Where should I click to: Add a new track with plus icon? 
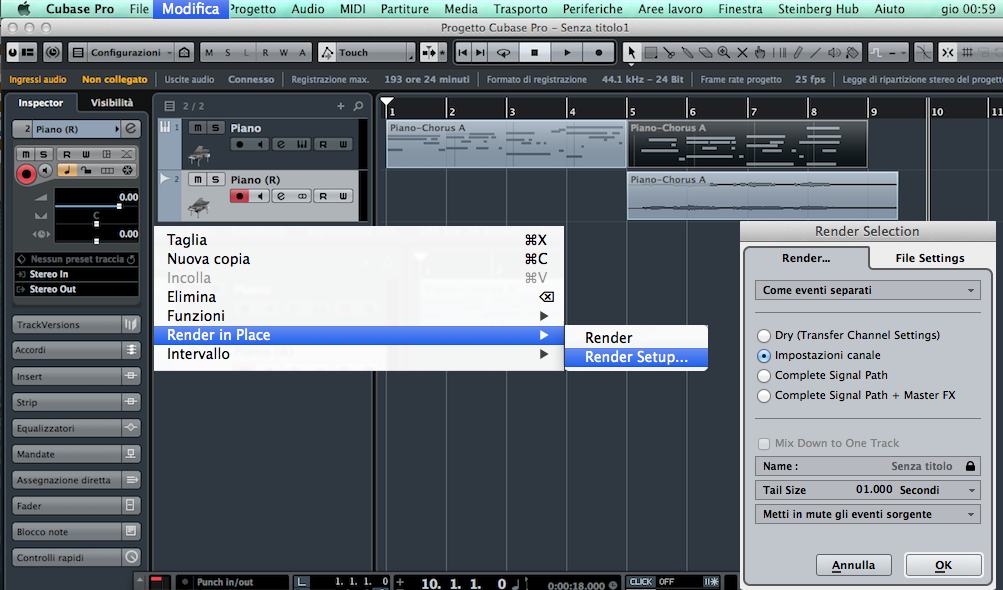pyautogui.click(x=341, y=106)
